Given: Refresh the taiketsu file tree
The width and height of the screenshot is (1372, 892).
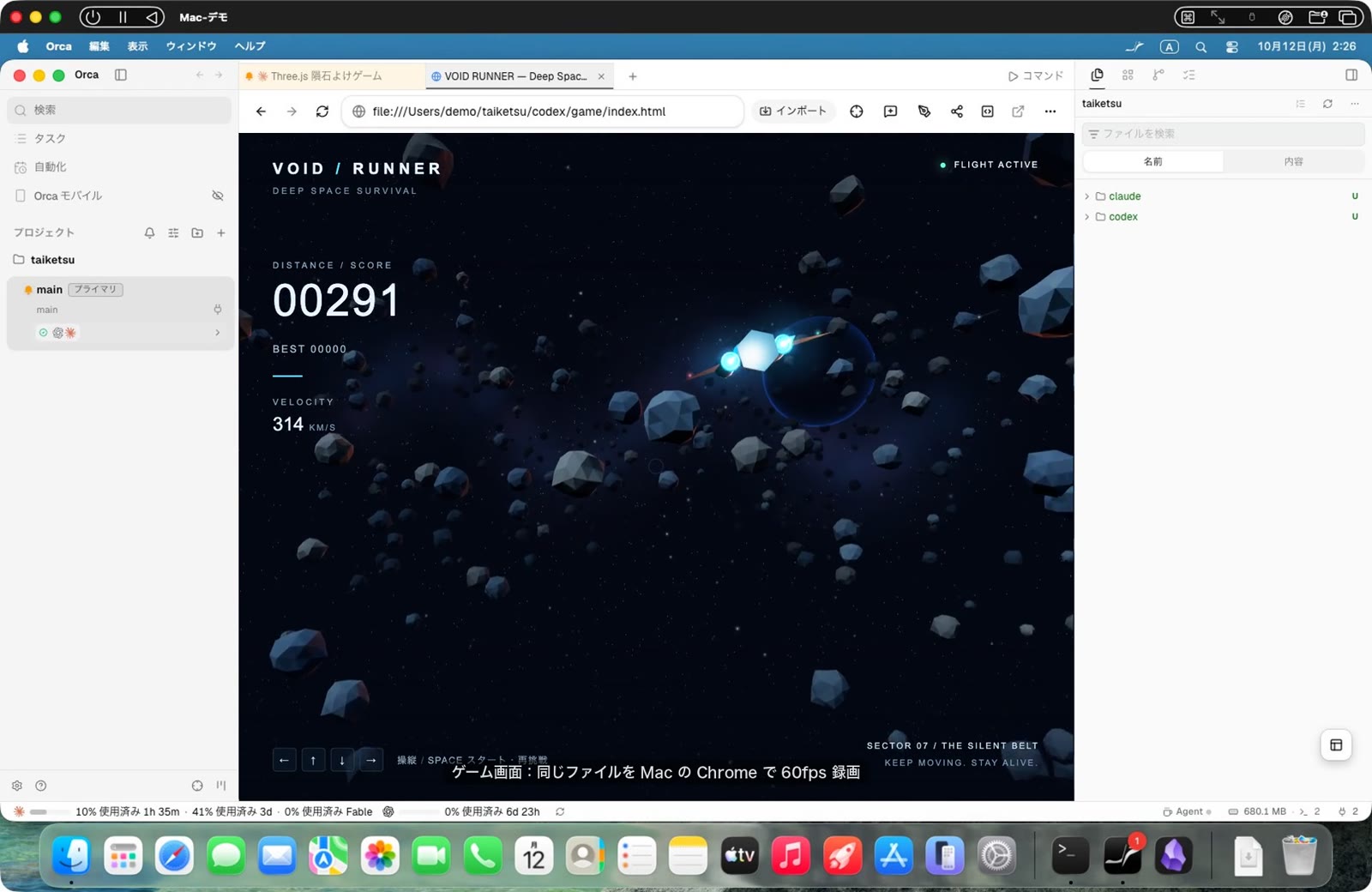Looking at the screenshot, I should (x=1327, y=104).
